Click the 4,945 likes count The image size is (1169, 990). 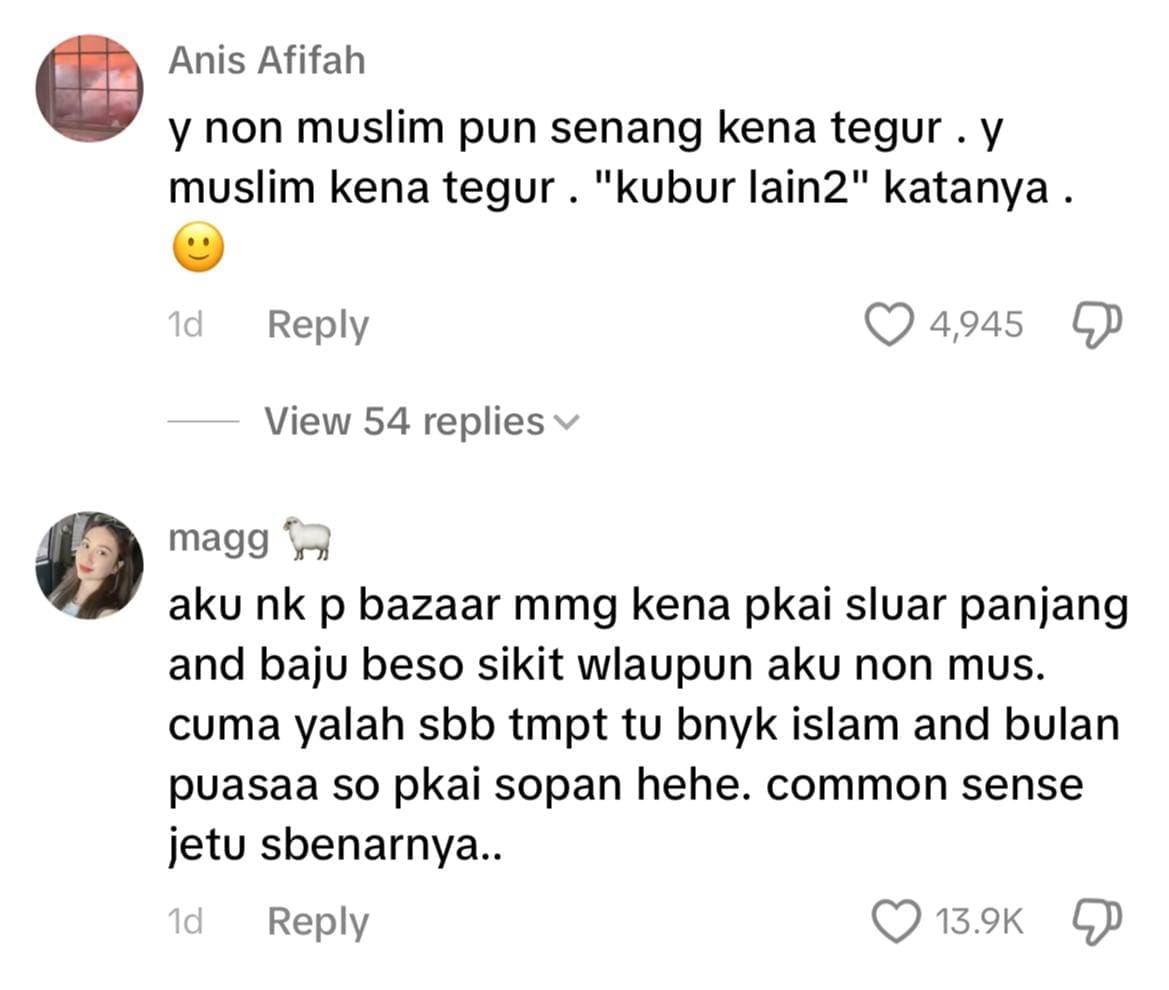coord(976,324)
